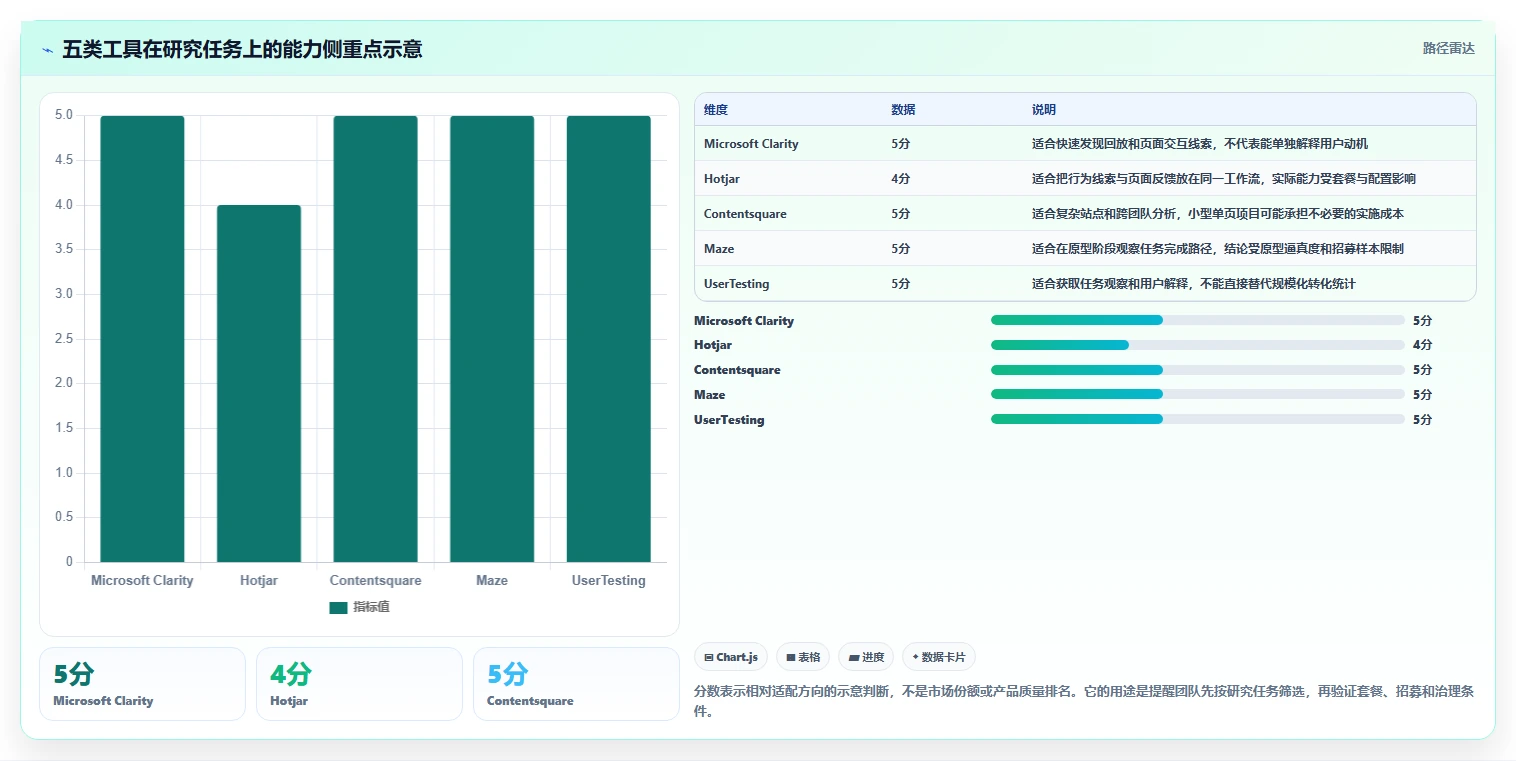Click the footnote starting with 分数表示相对适配方向
Viewport: 1516px width, 761px height.
pyautogui.click(x=1083, y=701)
